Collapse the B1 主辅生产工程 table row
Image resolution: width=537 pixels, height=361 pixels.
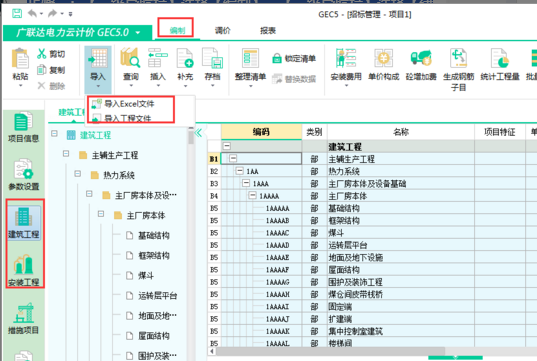[x=233, y=158]
